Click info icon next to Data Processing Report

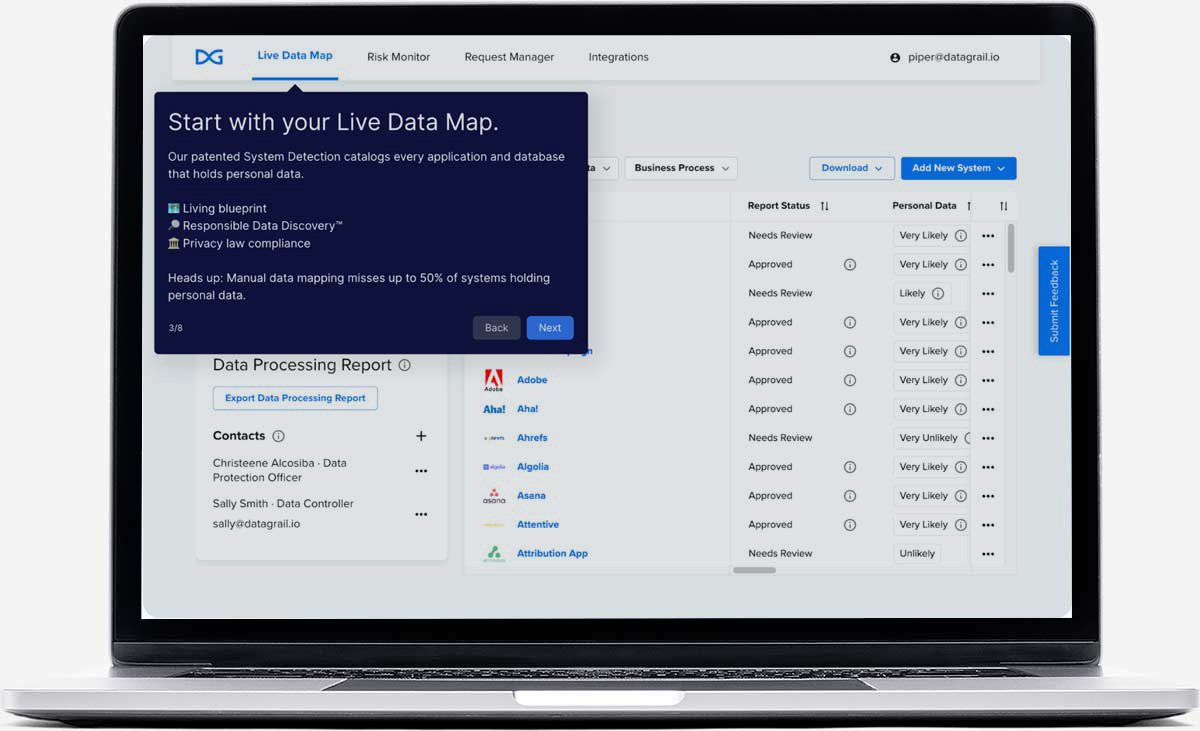tap(405, 366)
